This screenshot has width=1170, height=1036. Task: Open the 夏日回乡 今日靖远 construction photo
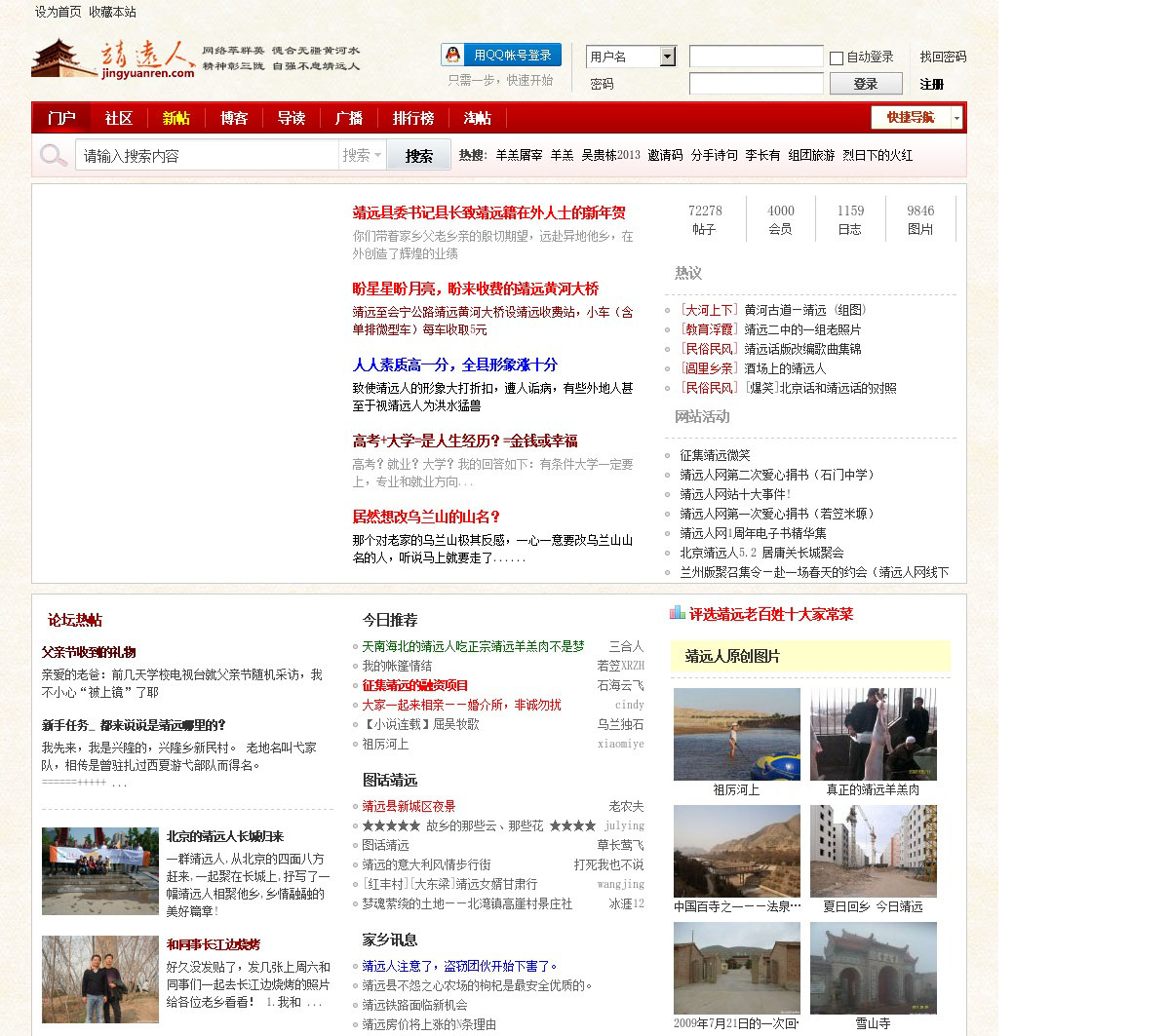click(x=873, y=851)
